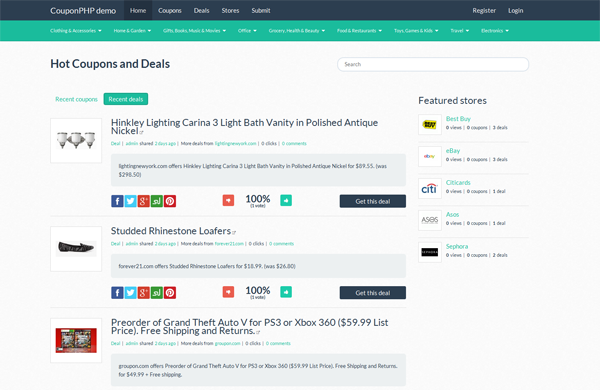The image size is (600, 390).
Task: Open external link icon beside Hinkley title
Action: pyautogui.click(x=141, y=132)
